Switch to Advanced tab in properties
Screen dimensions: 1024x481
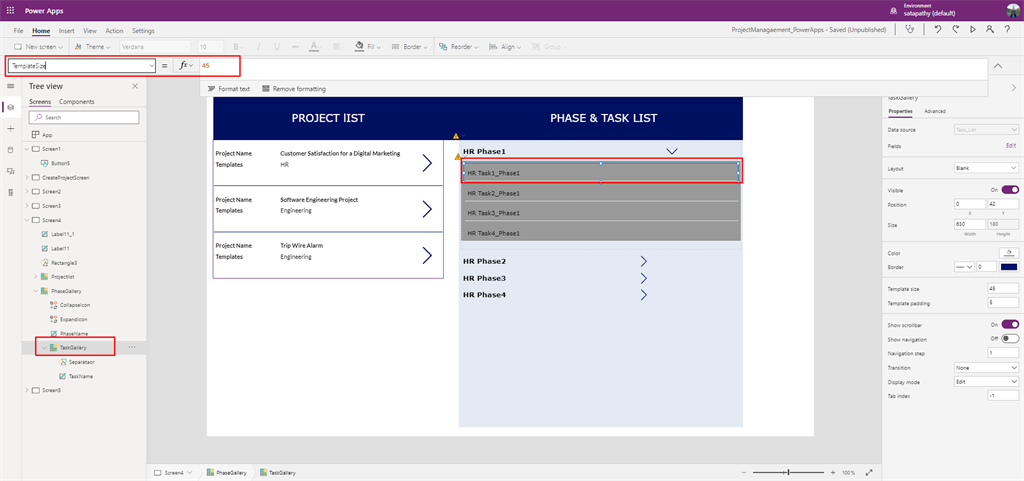point(935,111)
